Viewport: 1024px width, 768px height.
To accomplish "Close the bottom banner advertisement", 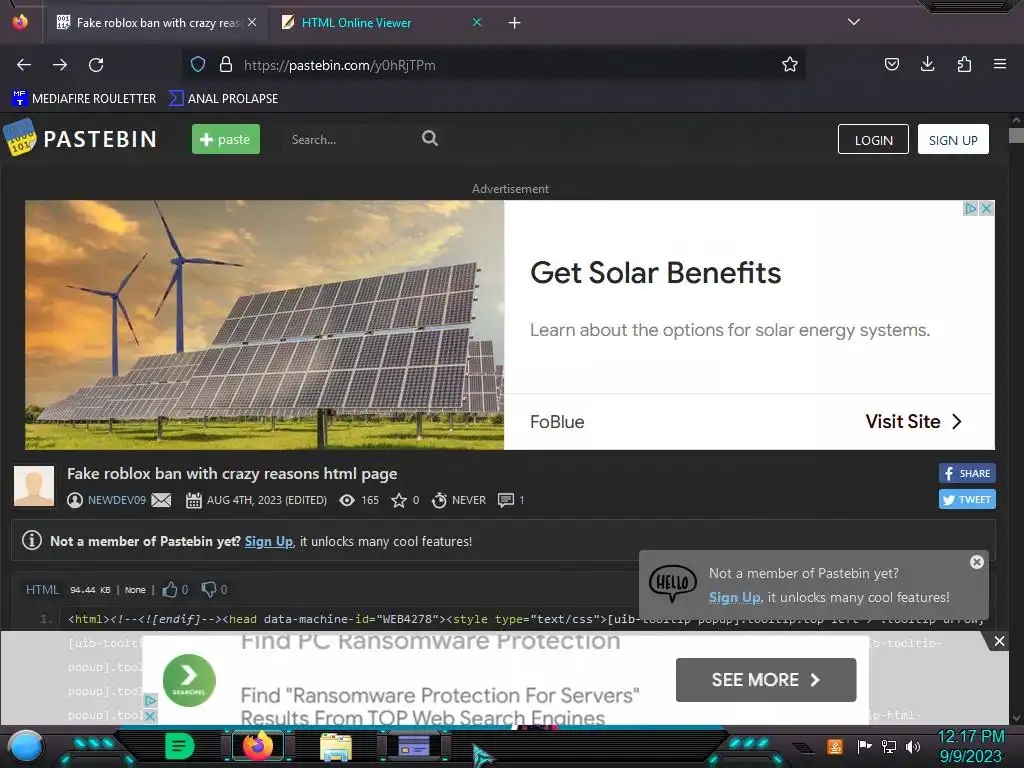I will point(999,641).
